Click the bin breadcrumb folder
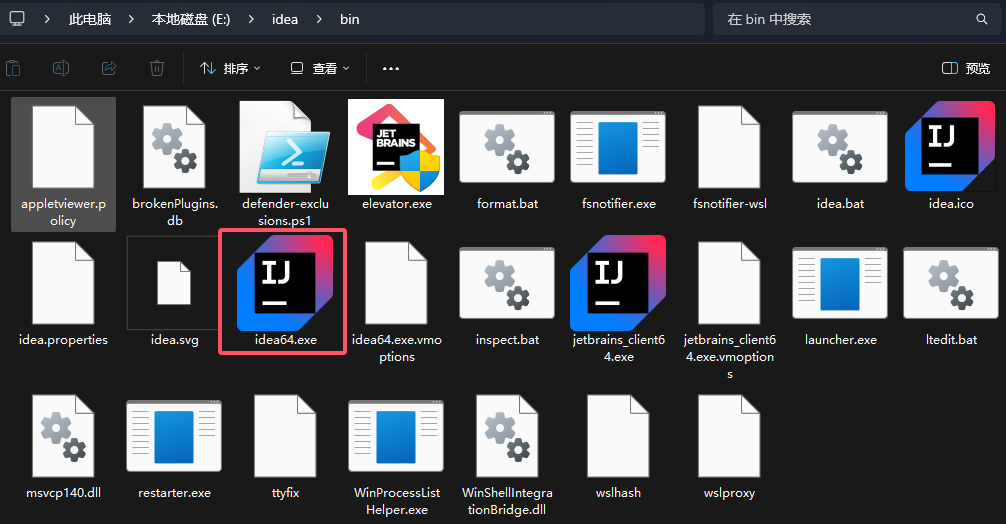Screen dimensions: 1006x524 coord(350,19)
